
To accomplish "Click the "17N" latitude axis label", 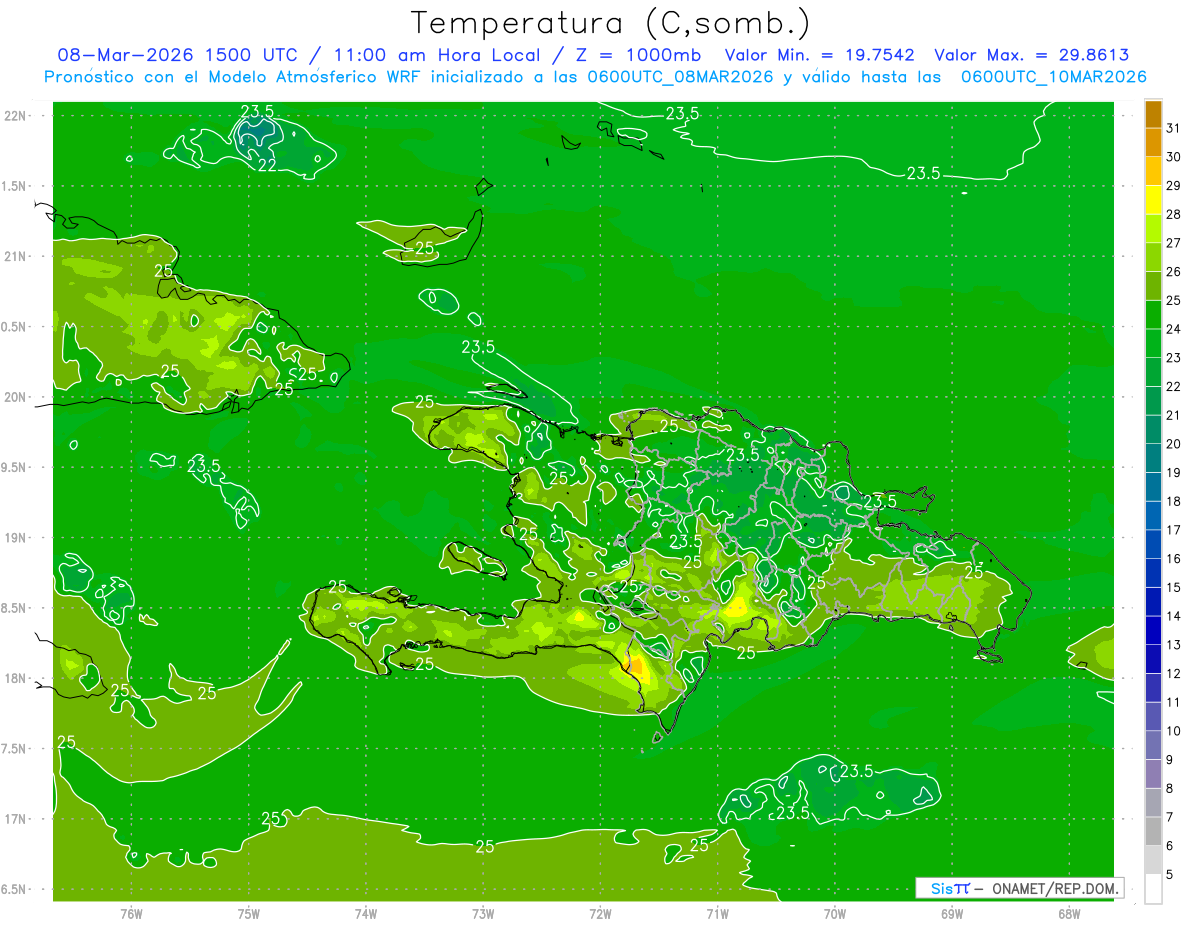I will [16, 819].
